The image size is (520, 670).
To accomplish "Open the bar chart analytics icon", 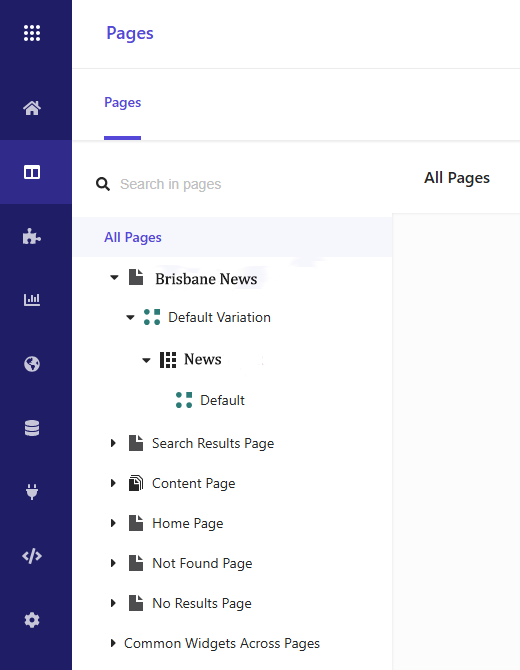I will [32, 300].
